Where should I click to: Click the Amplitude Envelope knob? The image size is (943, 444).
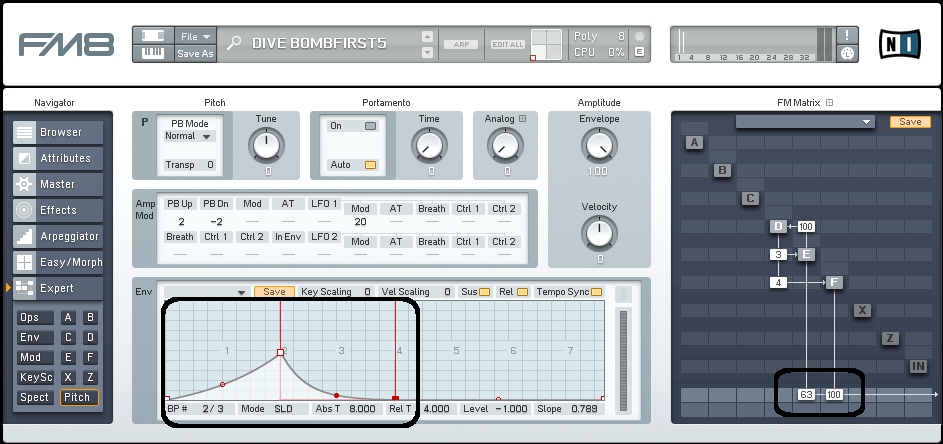[599, 148]
